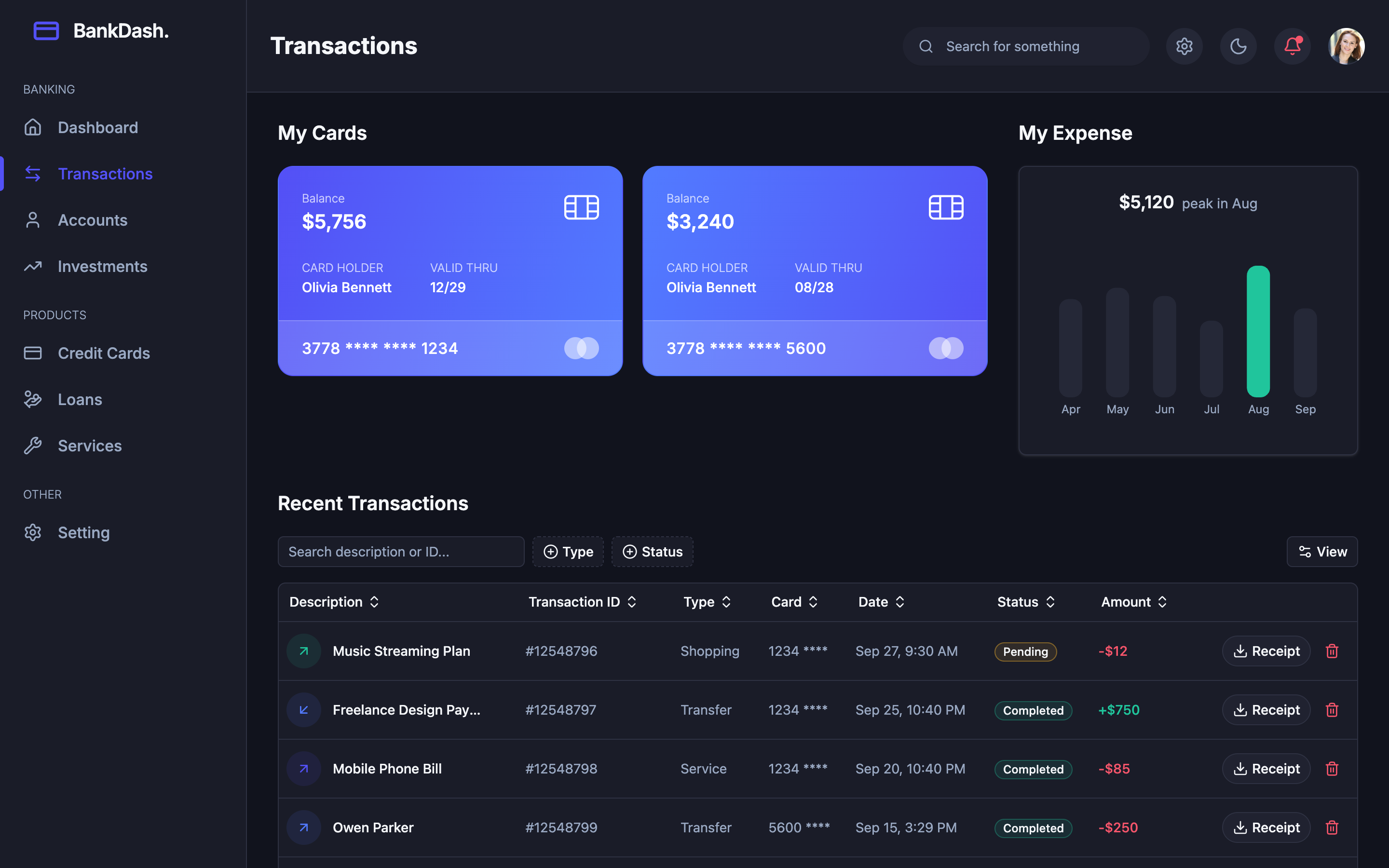Image resolution: width=1389 pixels, height=868 pixels.
Task: Download Receipt for Mobile Phone Bill
Action: (x=1266, y=769)
